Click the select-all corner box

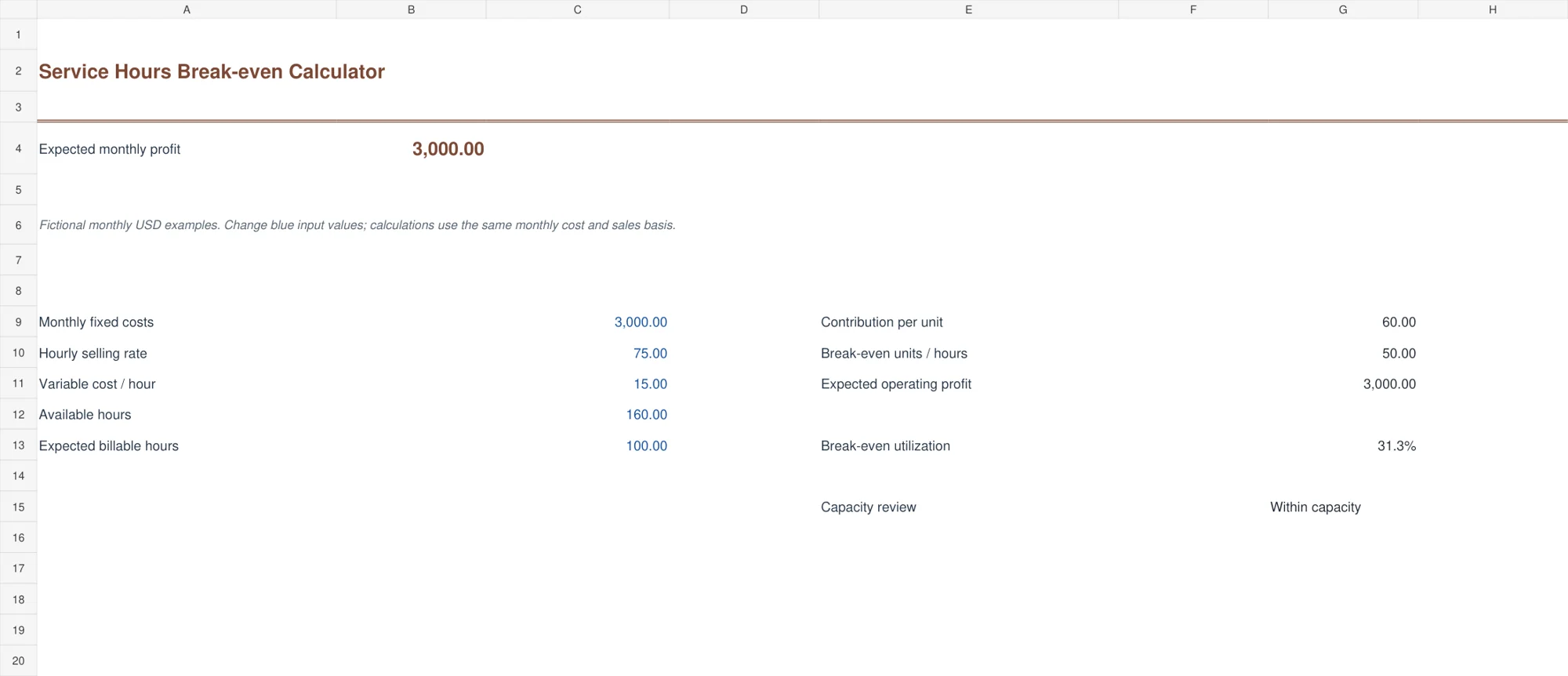coord(18,9)
